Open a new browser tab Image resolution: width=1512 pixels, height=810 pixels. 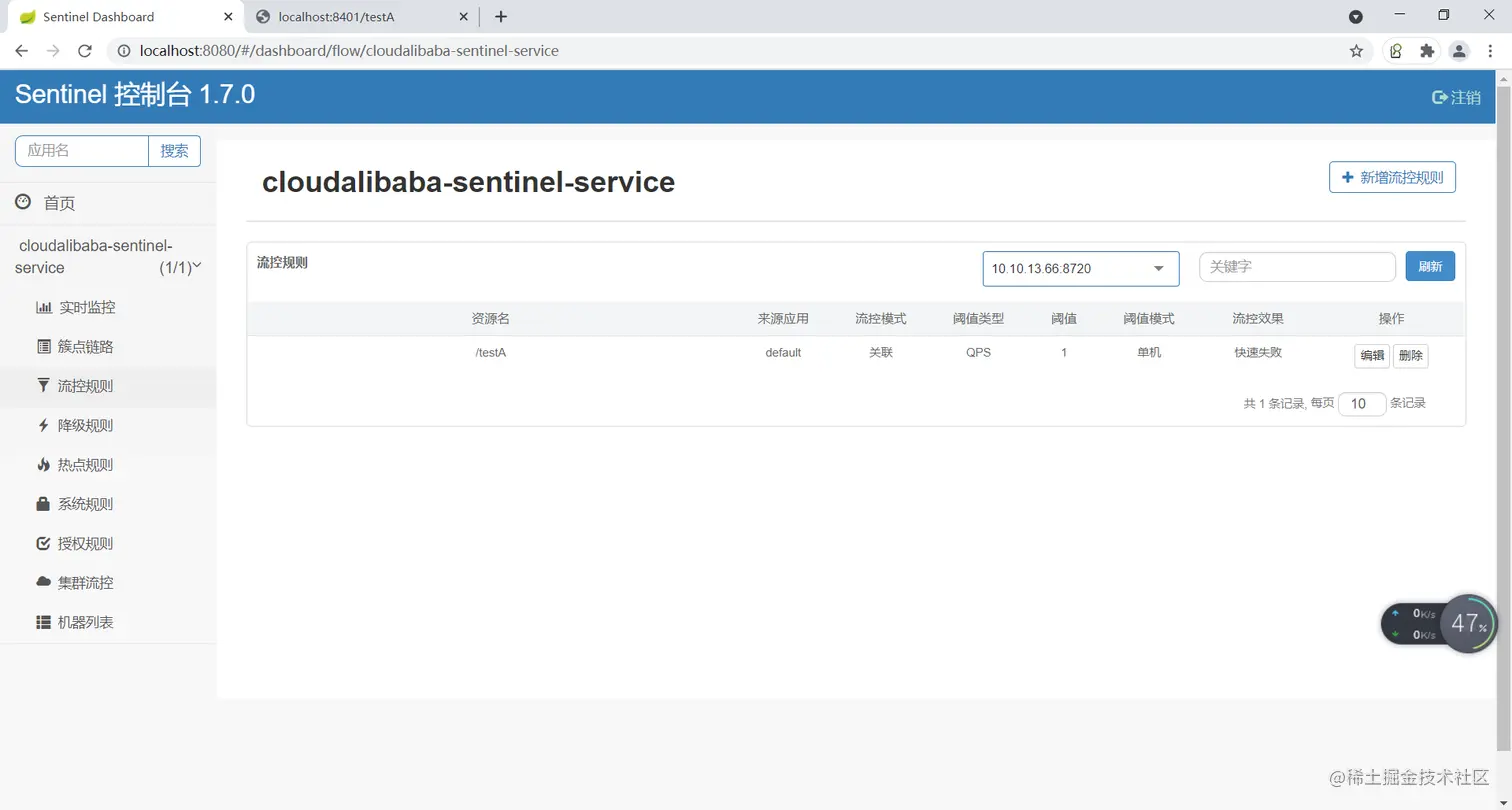pos(501,16)
